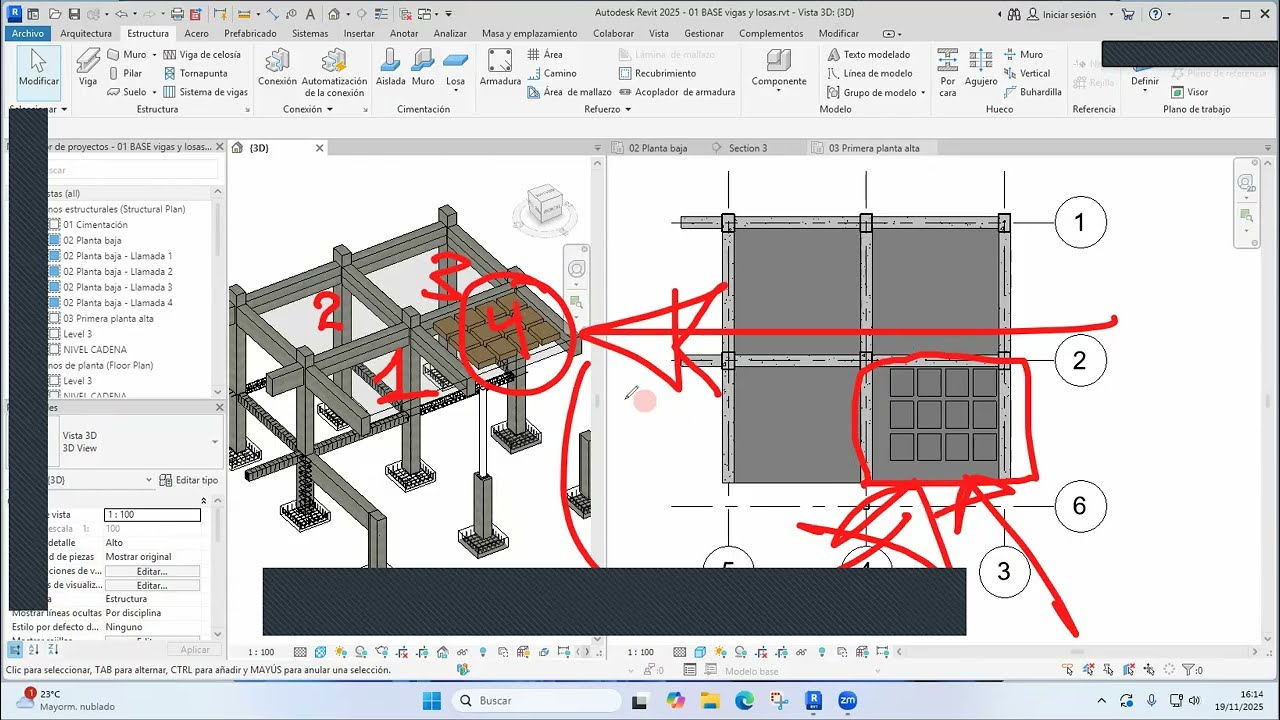Screen dimensions: 1280x720
Task: Open the Sistema de vigas tool
Action: [205, 92]
